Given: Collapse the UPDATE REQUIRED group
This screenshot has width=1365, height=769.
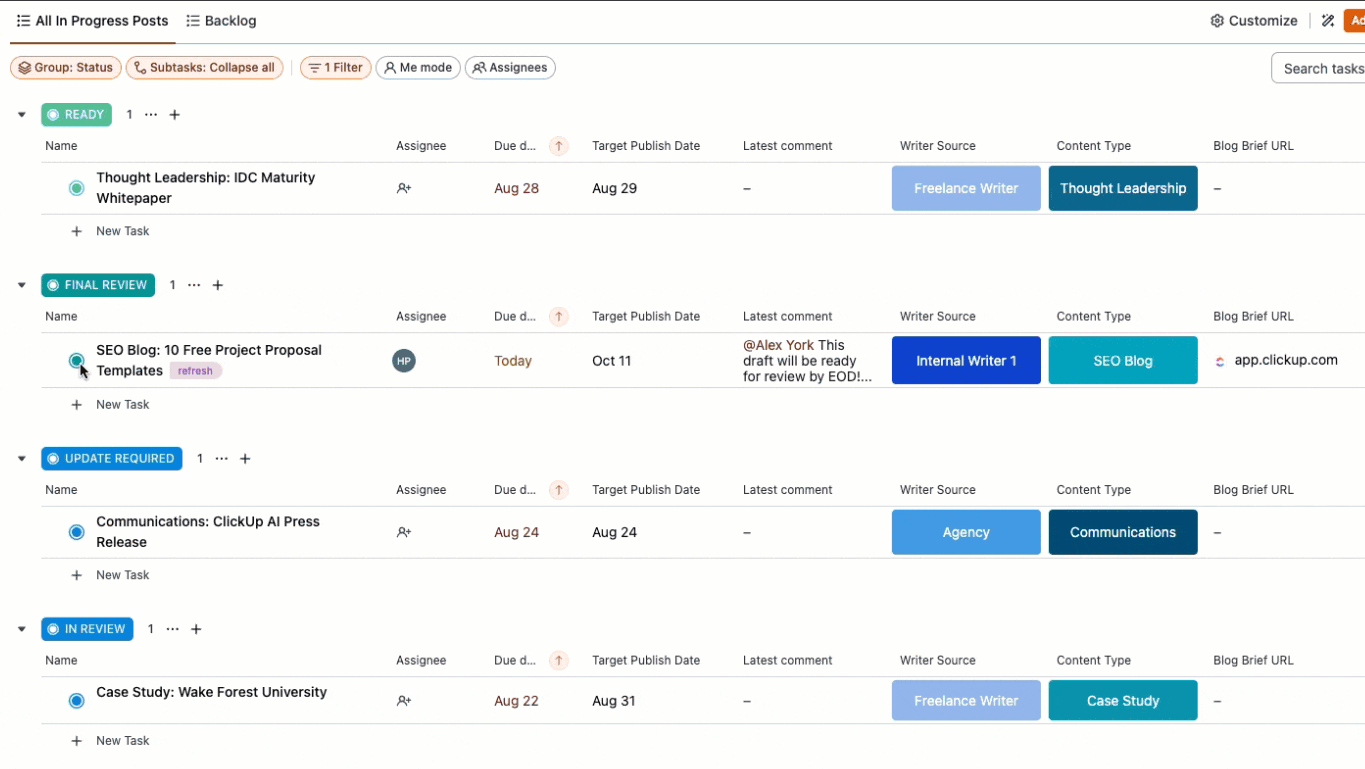Looking at the screenshot, I should point(22,459).
